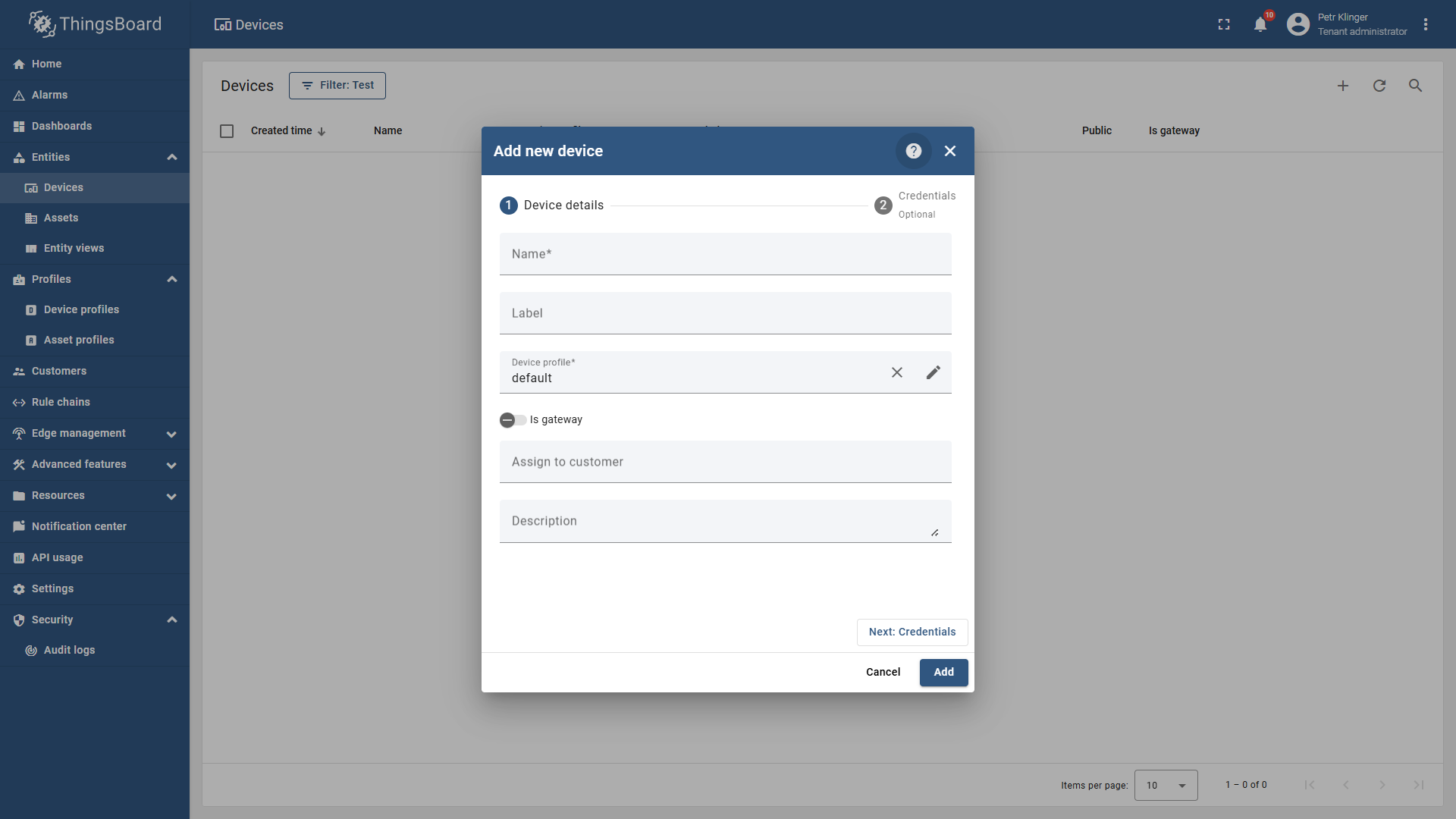Enter fullscreen mode
1456x819 pixels.
tap(1223, 24)
